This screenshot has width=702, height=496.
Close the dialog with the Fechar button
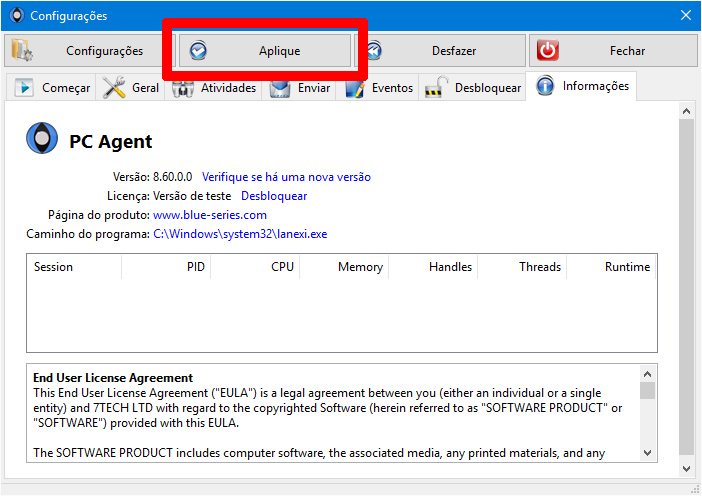[613, 51]
